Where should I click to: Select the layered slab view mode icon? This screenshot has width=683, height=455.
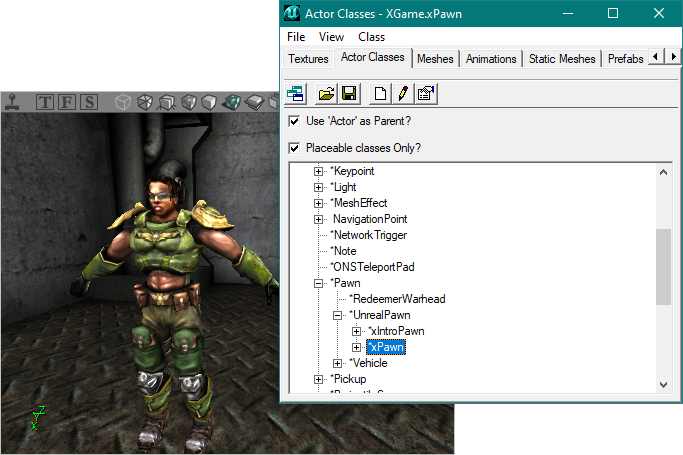pos(254,102)
